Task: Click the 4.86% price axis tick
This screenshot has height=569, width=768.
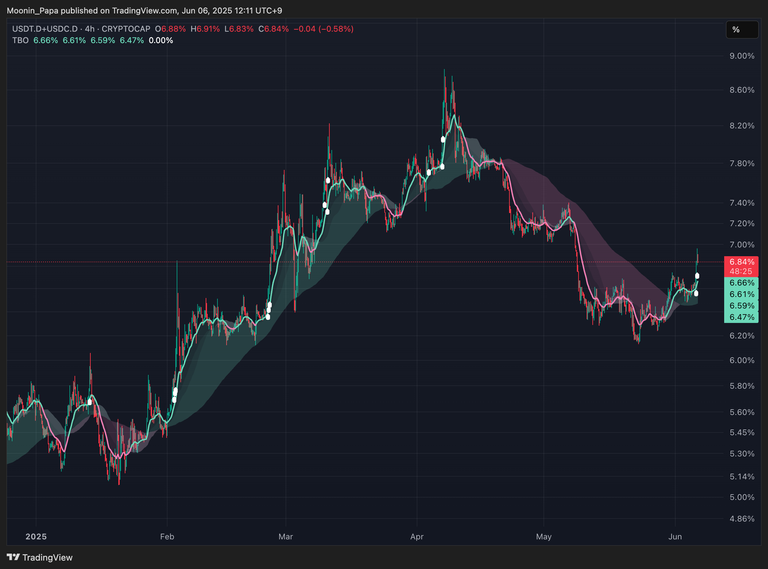Action: (742, 519)
